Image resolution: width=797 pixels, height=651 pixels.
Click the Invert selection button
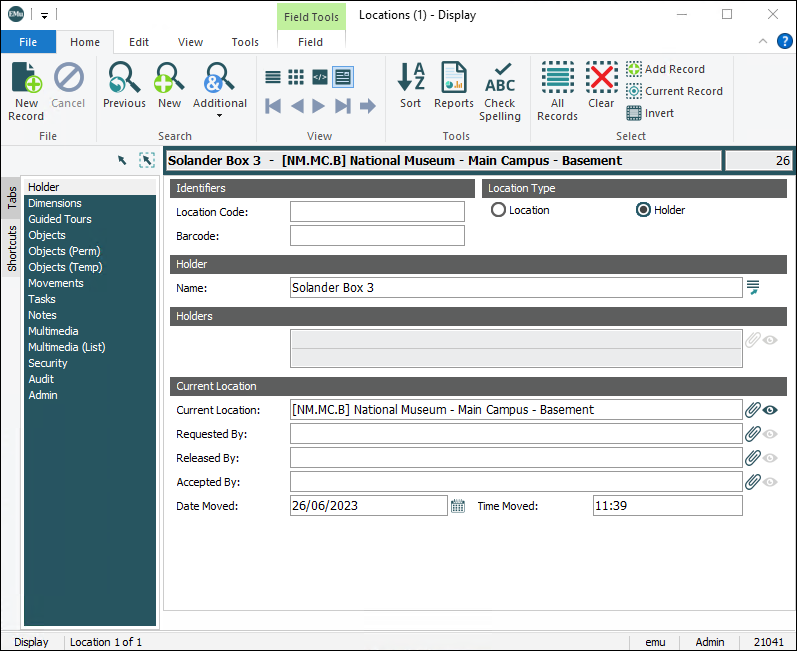click(x=650, y=113)
